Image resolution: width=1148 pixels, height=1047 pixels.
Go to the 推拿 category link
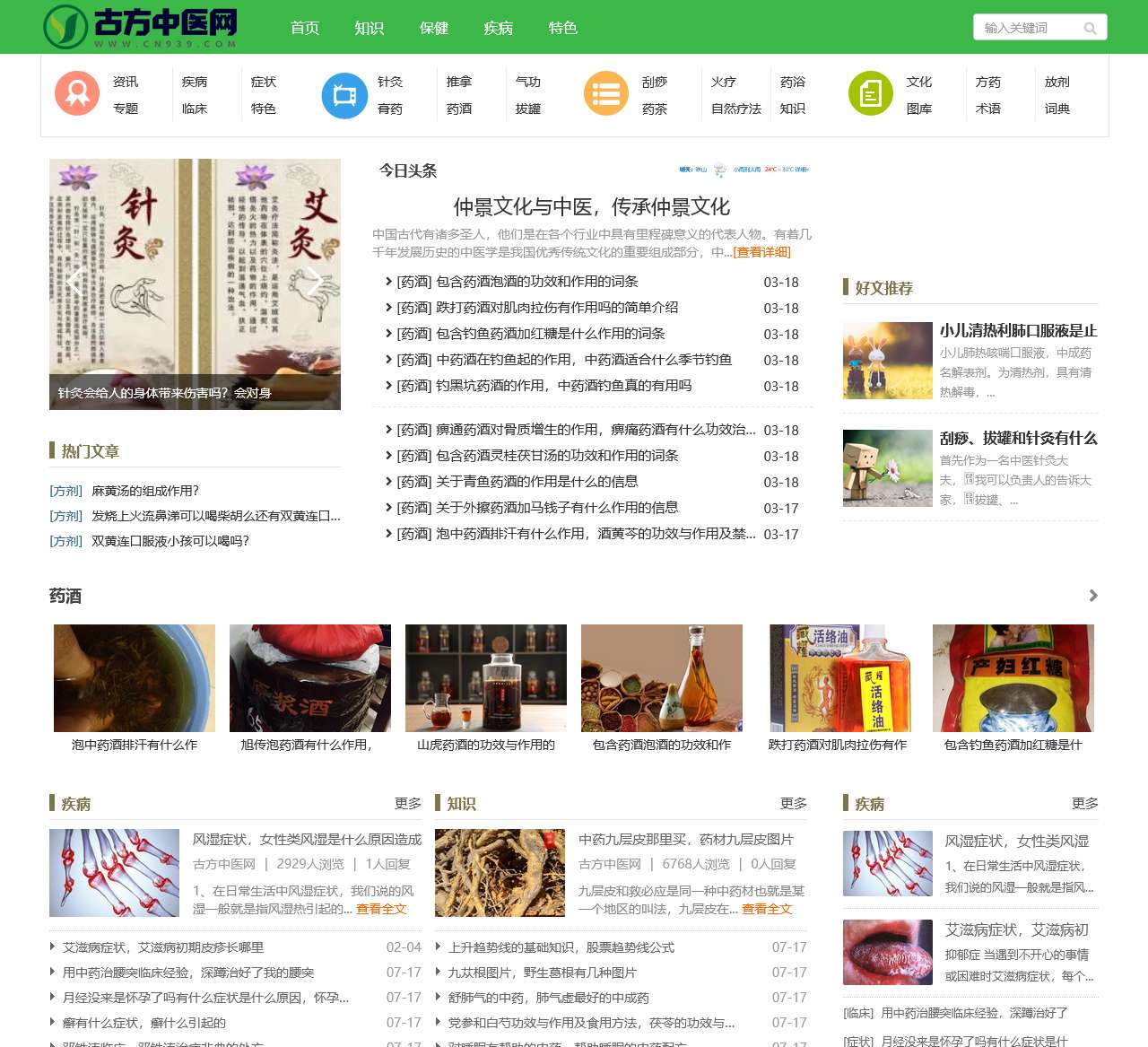pos(459,82)
